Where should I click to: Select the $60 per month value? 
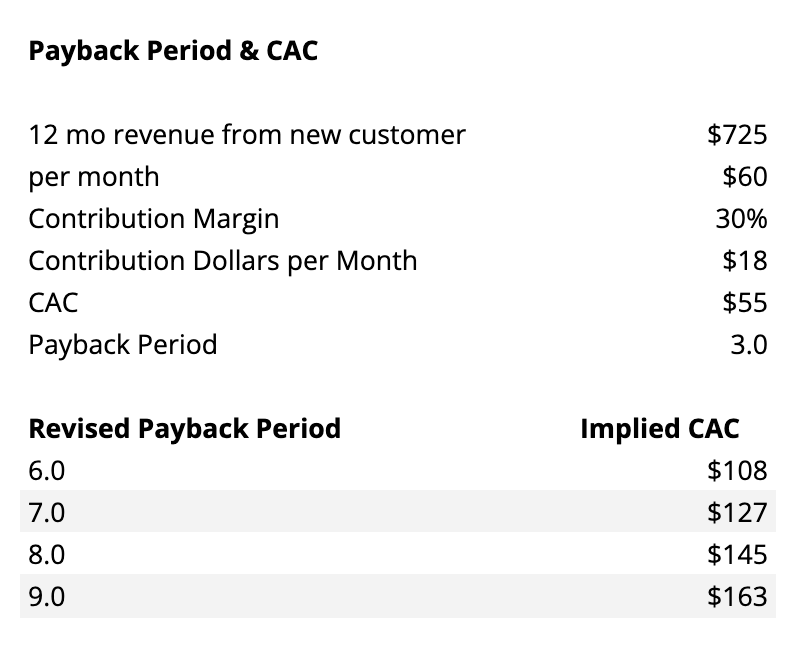tap(744, 177)
